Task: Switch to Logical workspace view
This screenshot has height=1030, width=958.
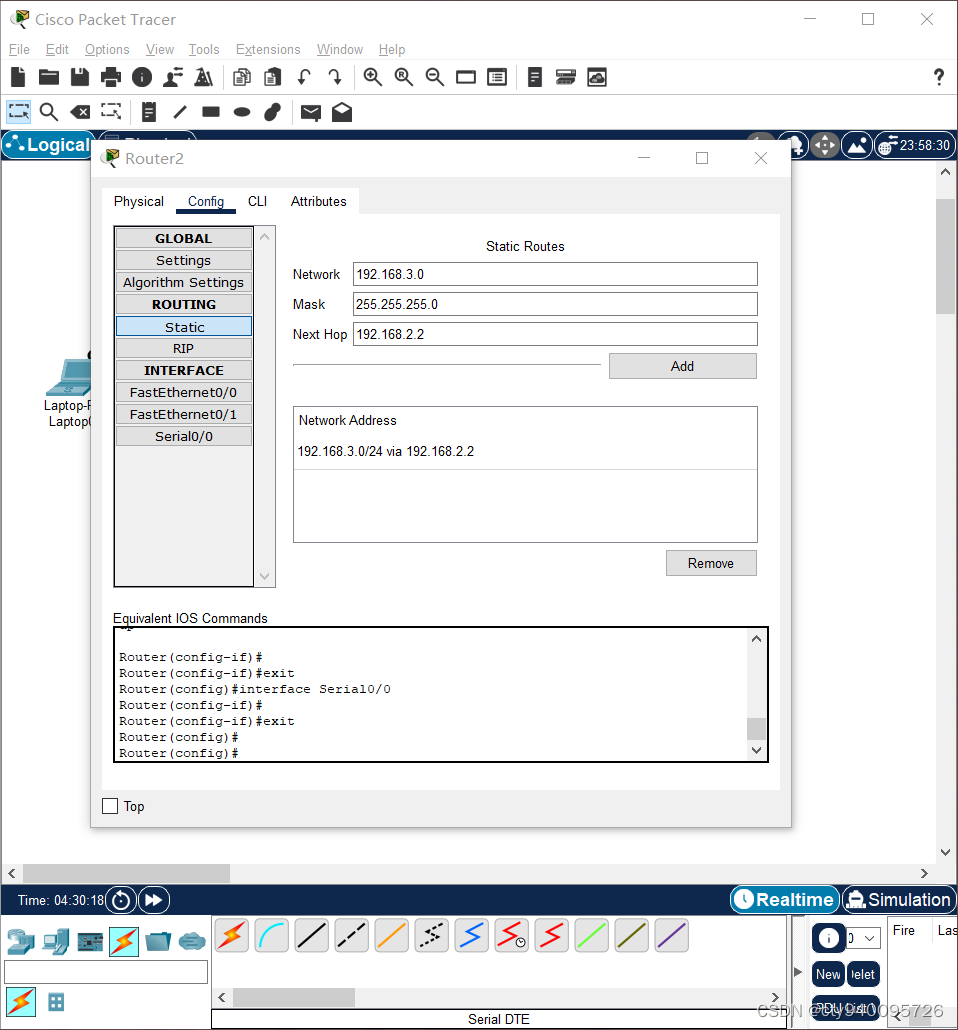Action: click(48, 145)
